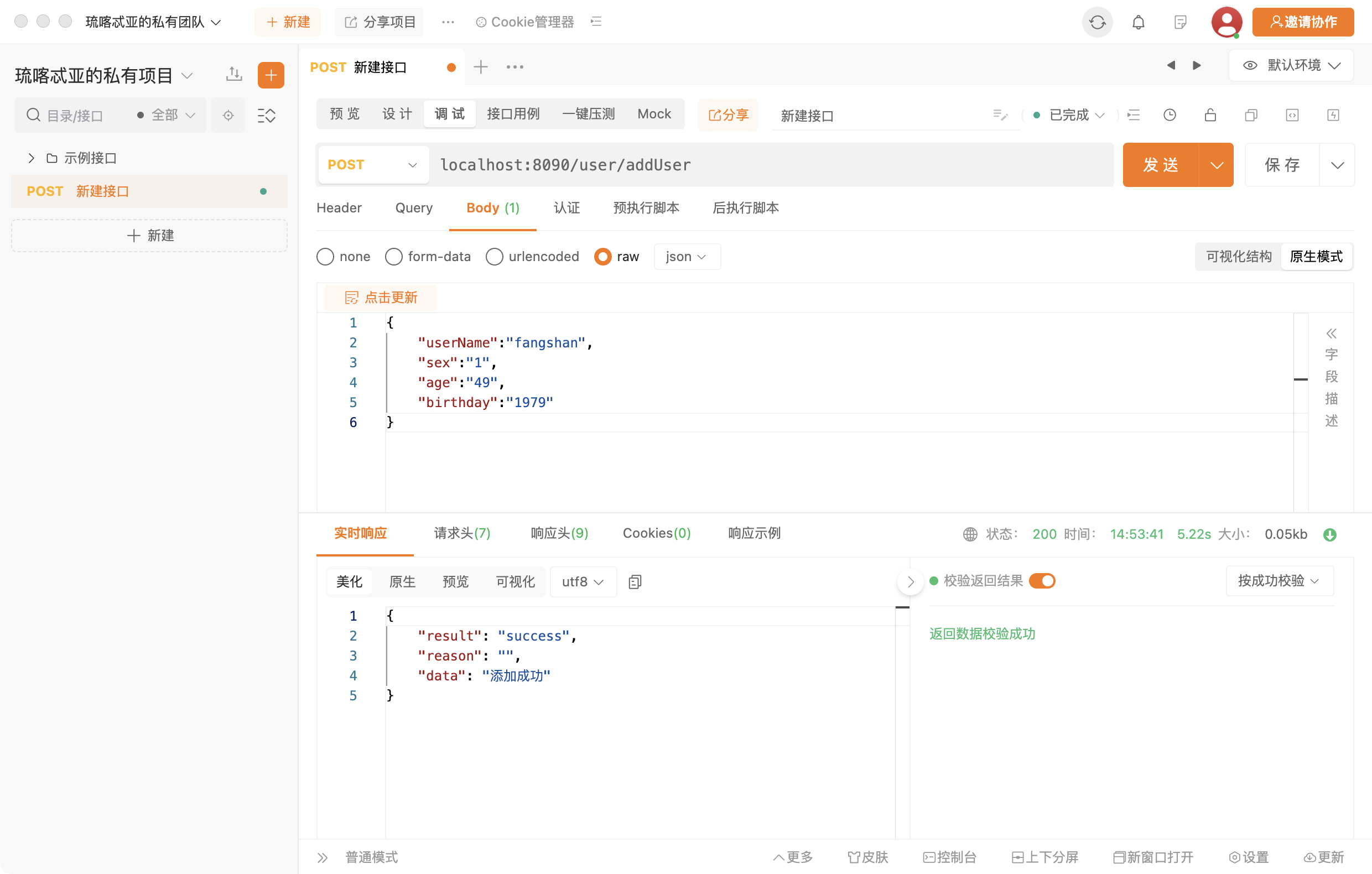
Task: Select the none body type radio
Action: click(325, 257)
